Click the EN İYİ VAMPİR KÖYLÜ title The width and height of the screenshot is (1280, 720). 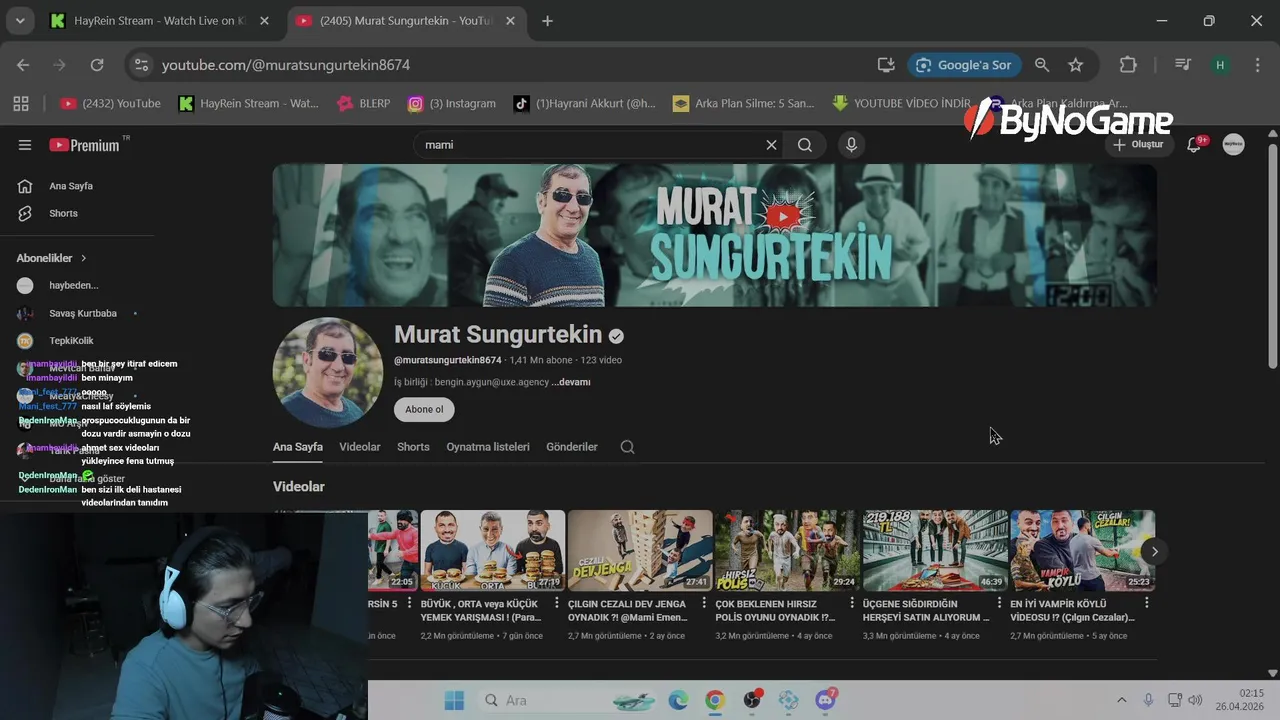1073,610
